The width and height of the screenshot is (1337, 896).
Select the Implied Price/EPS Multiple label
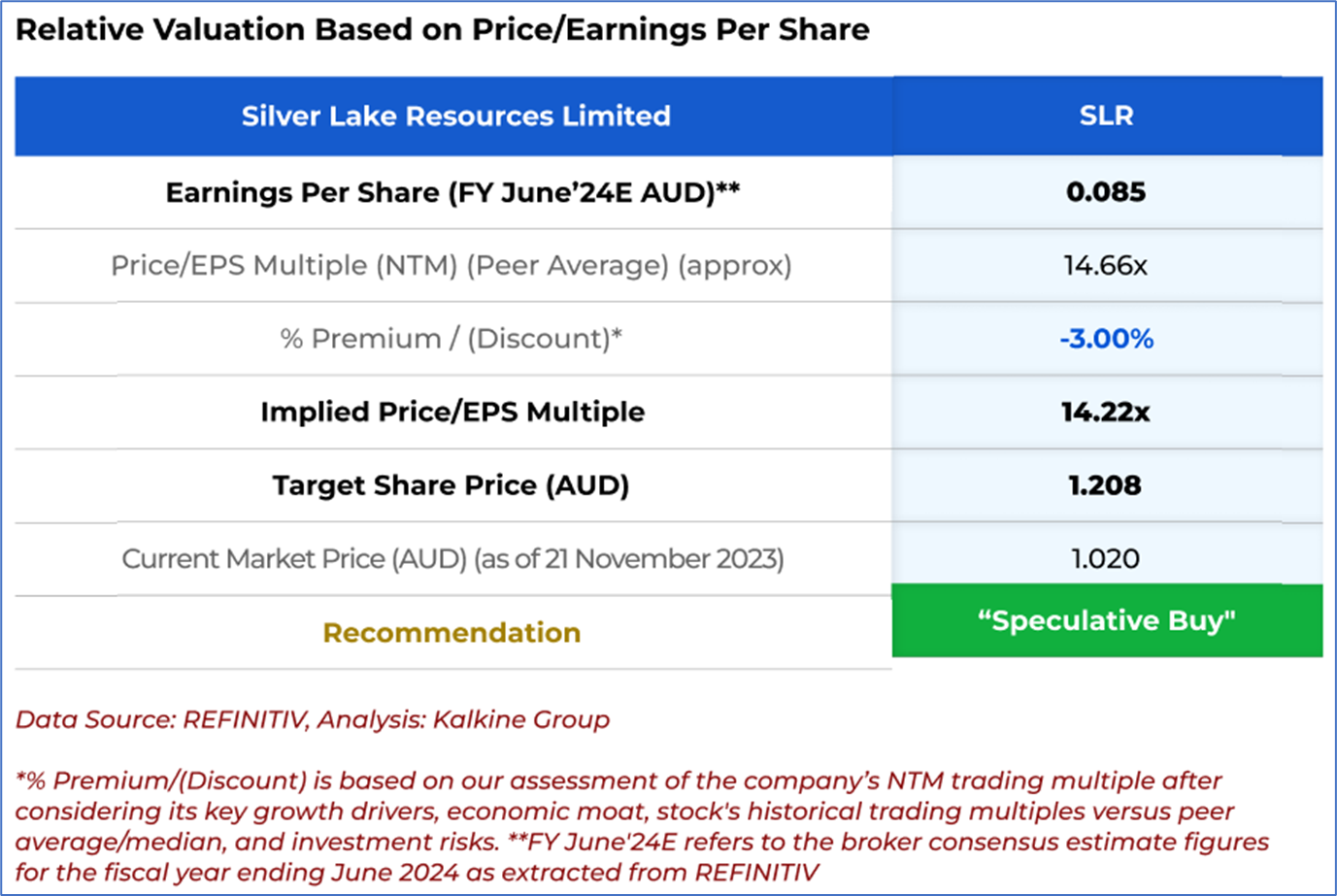[452, 412]
